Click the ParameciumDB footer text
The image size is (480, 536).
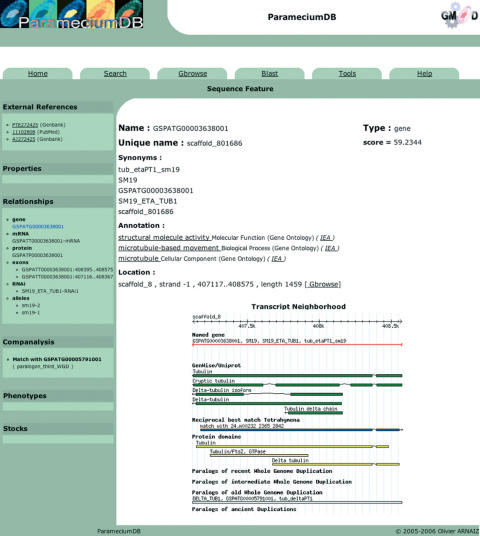coord(119,531)
